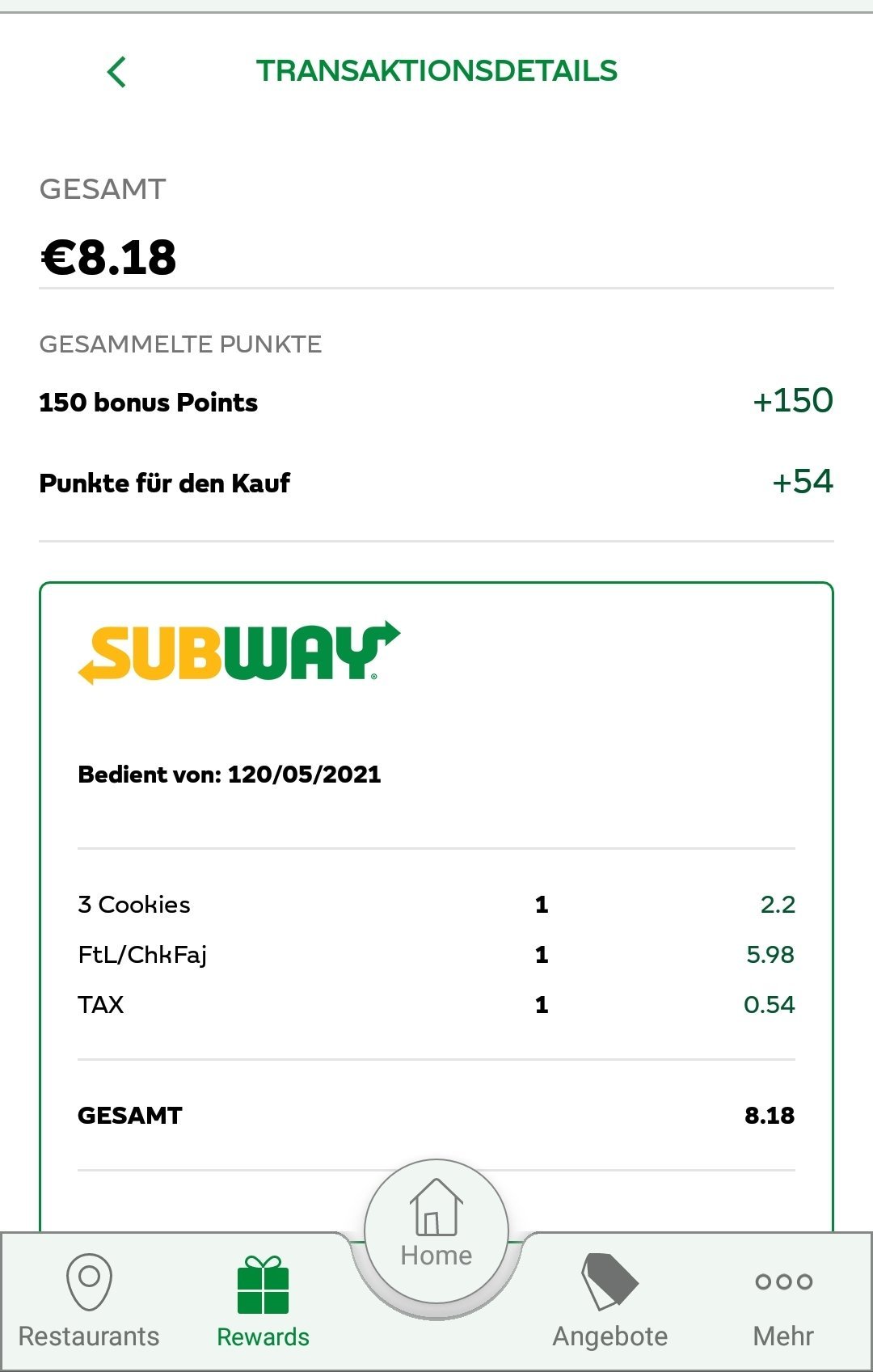
Task: Open the Mehr tab label
Action: (x=783, y=1336)
